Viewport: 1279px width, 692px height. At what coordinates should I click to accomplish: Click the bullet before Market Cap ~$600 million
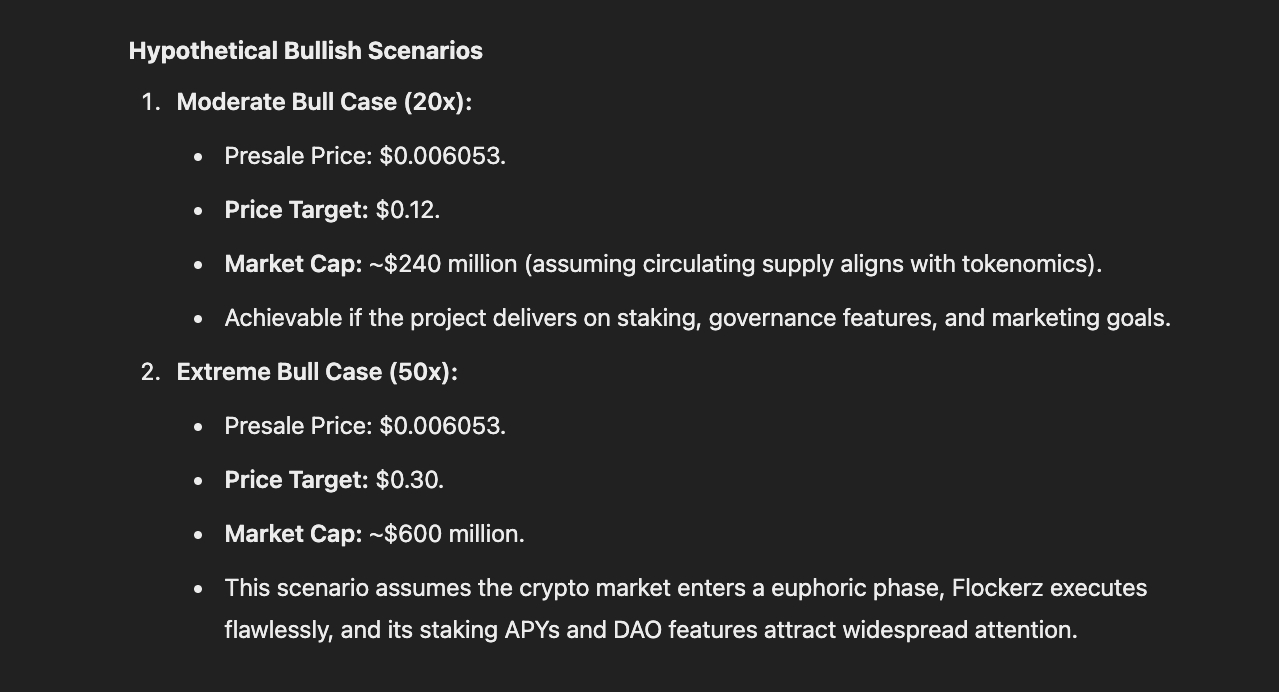pyautogui.click(x=199, y=535)
